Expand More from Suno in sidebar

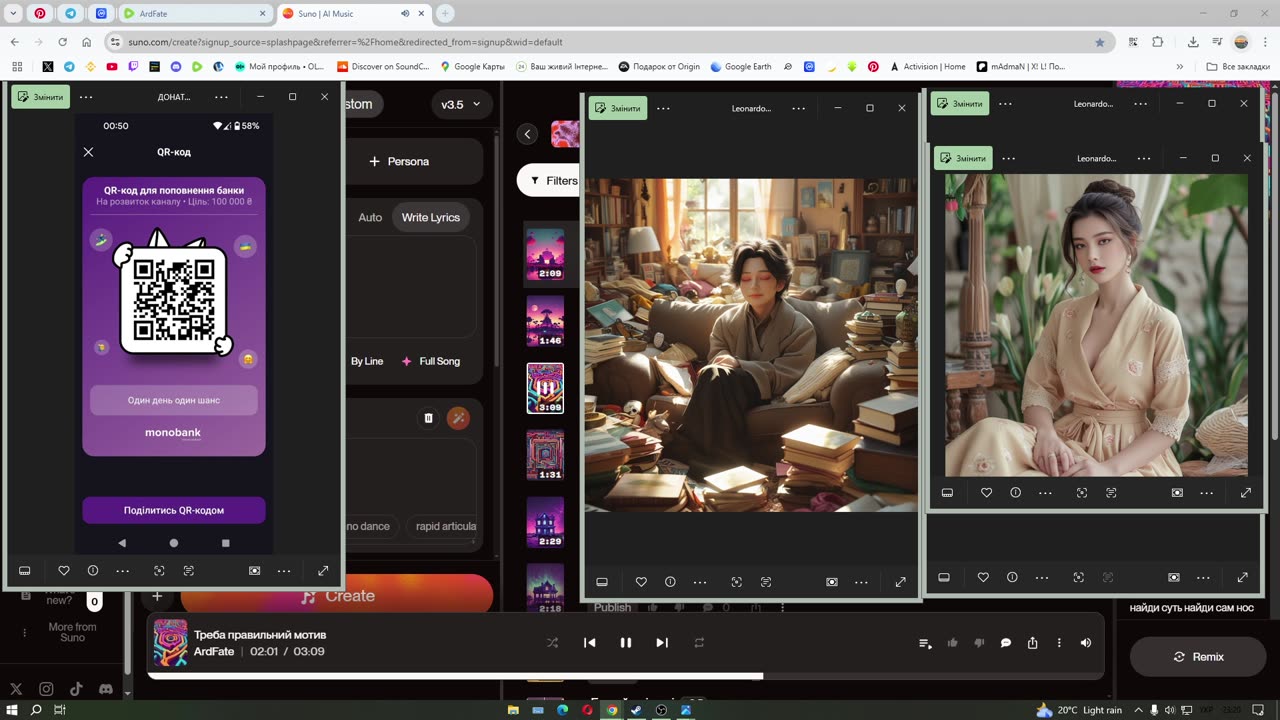click(72, 633)
